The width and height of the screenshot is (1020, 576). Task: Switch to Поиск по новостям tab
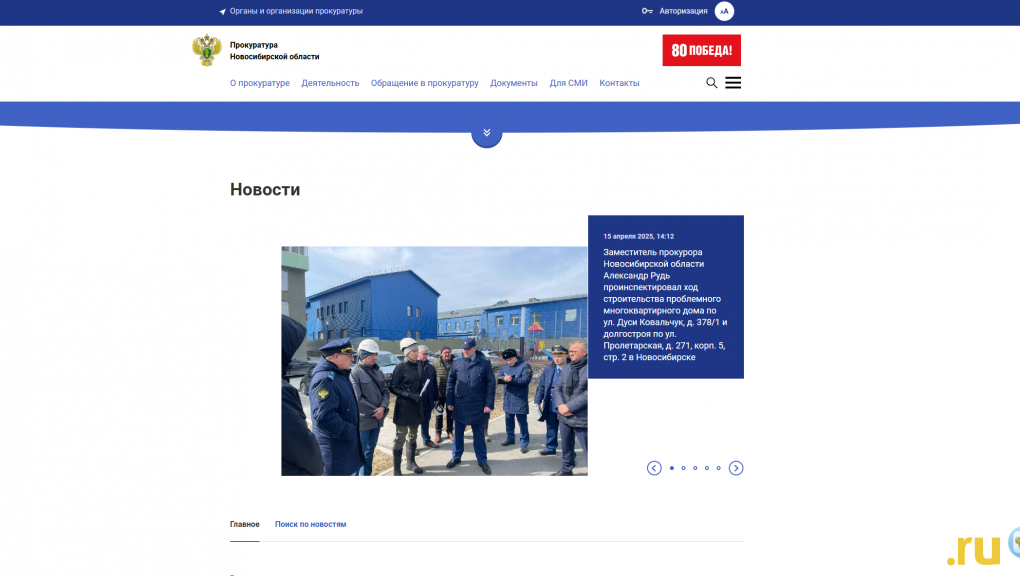tap(310, 524)
